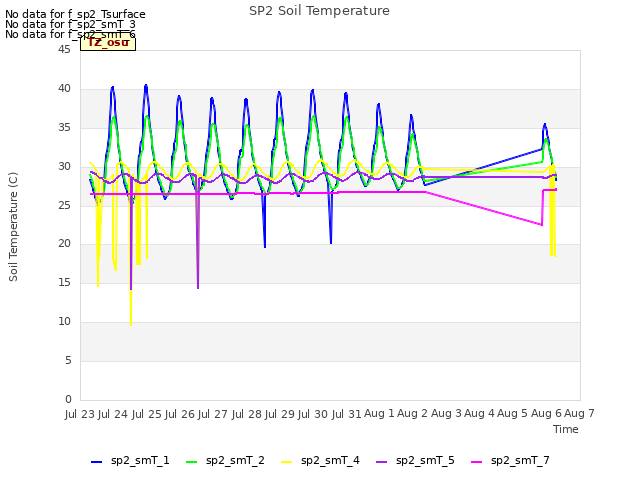This screenshot has width=640, height=480.
Task: Toggle sp2_smT_7 series in the legend
Action: point(510,461)
